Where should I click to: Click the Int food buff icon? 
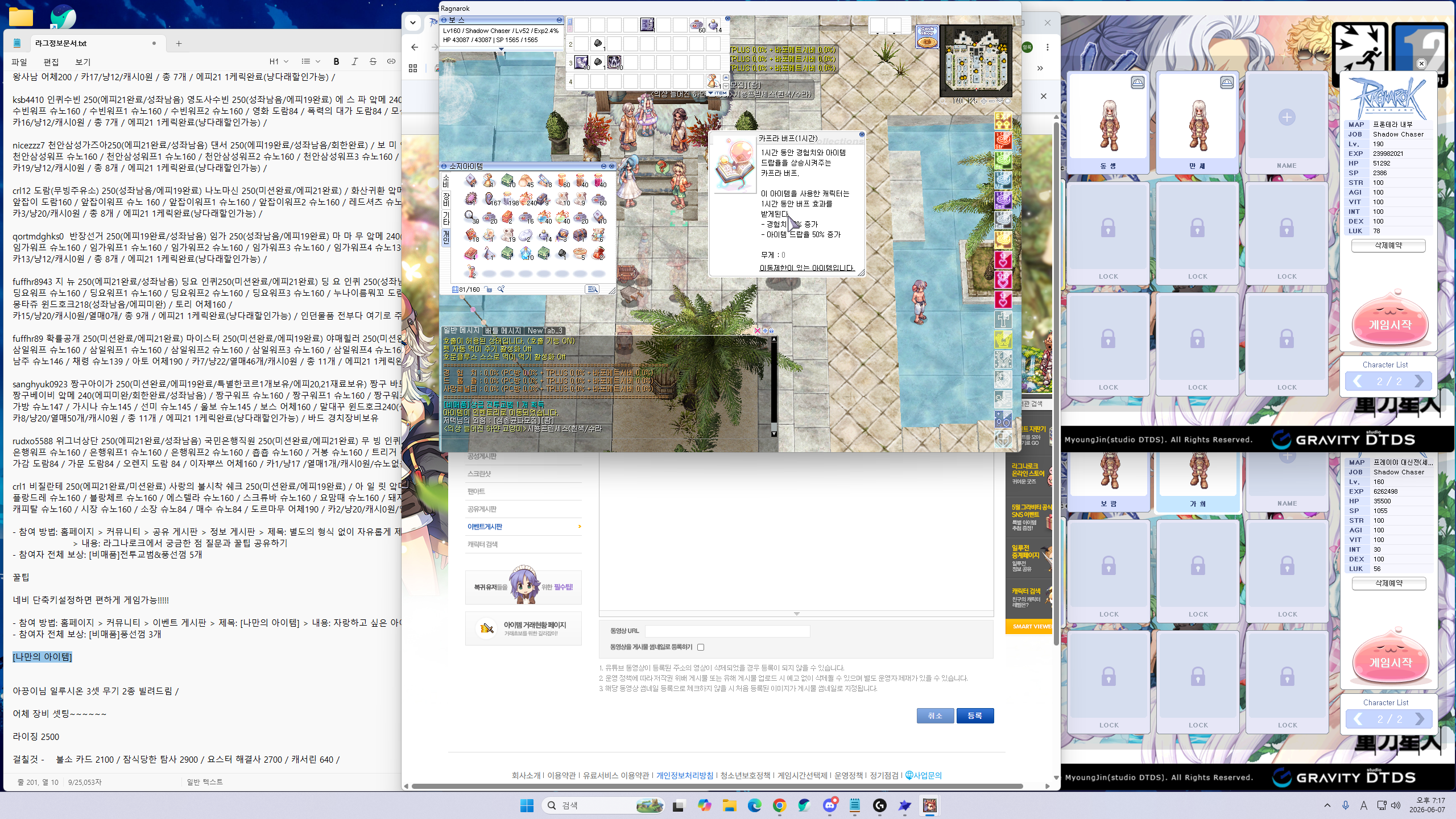click(1003, 220)
